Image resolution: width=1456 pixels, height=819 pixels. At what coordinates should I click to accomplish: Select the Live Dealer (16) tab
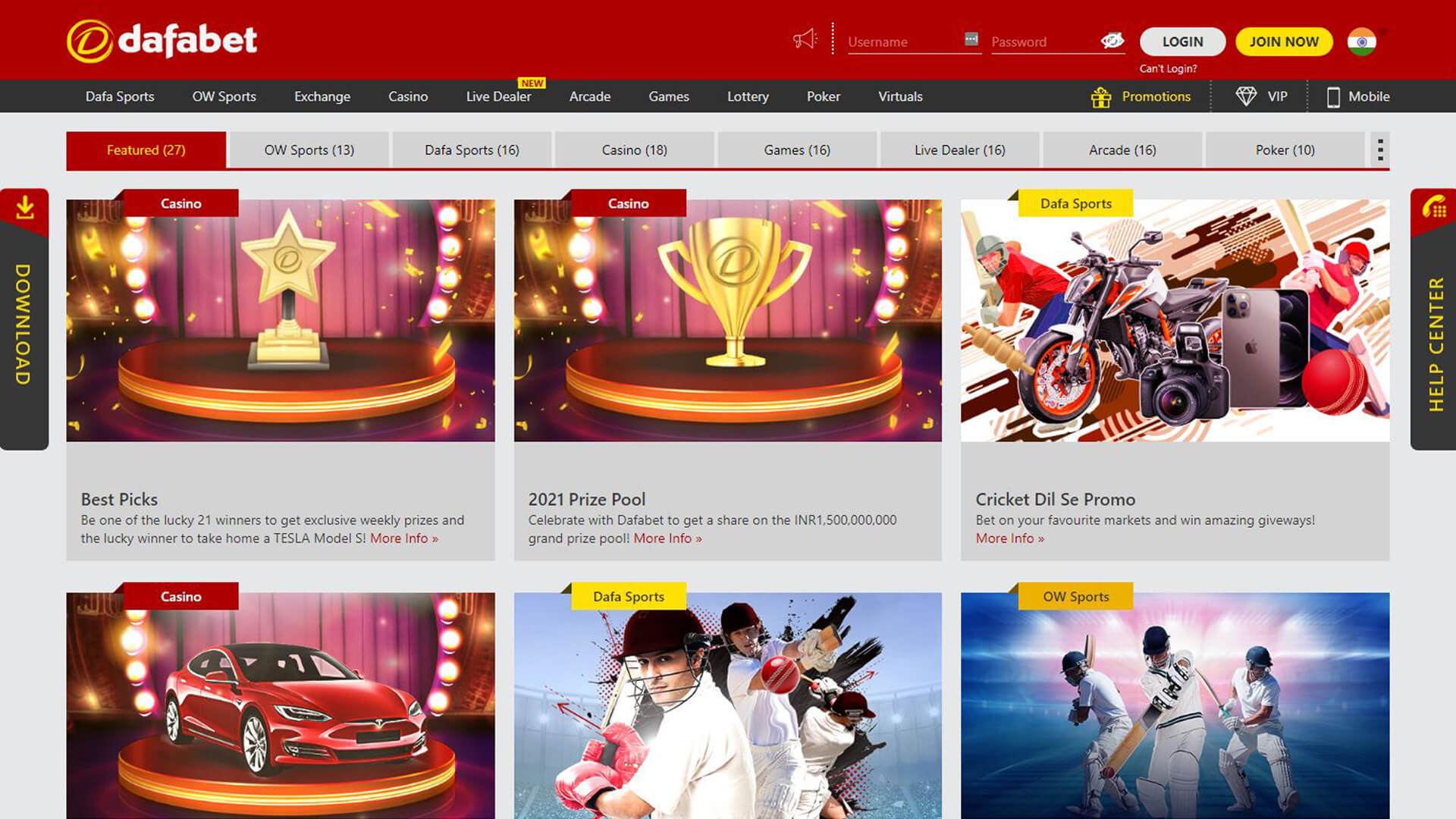960,150
